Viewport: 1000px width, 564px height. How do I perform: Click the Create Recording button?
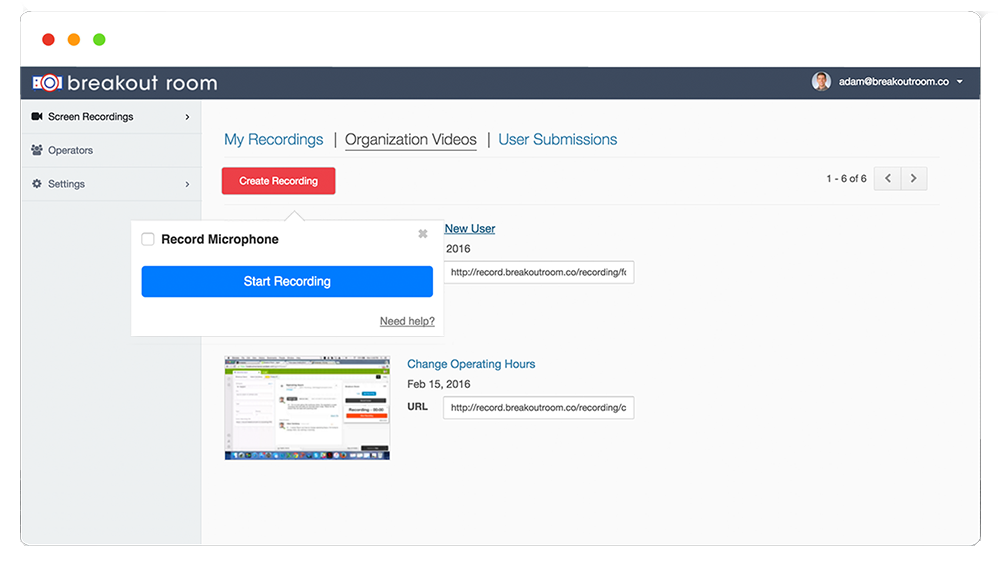[x=279, y=181]
